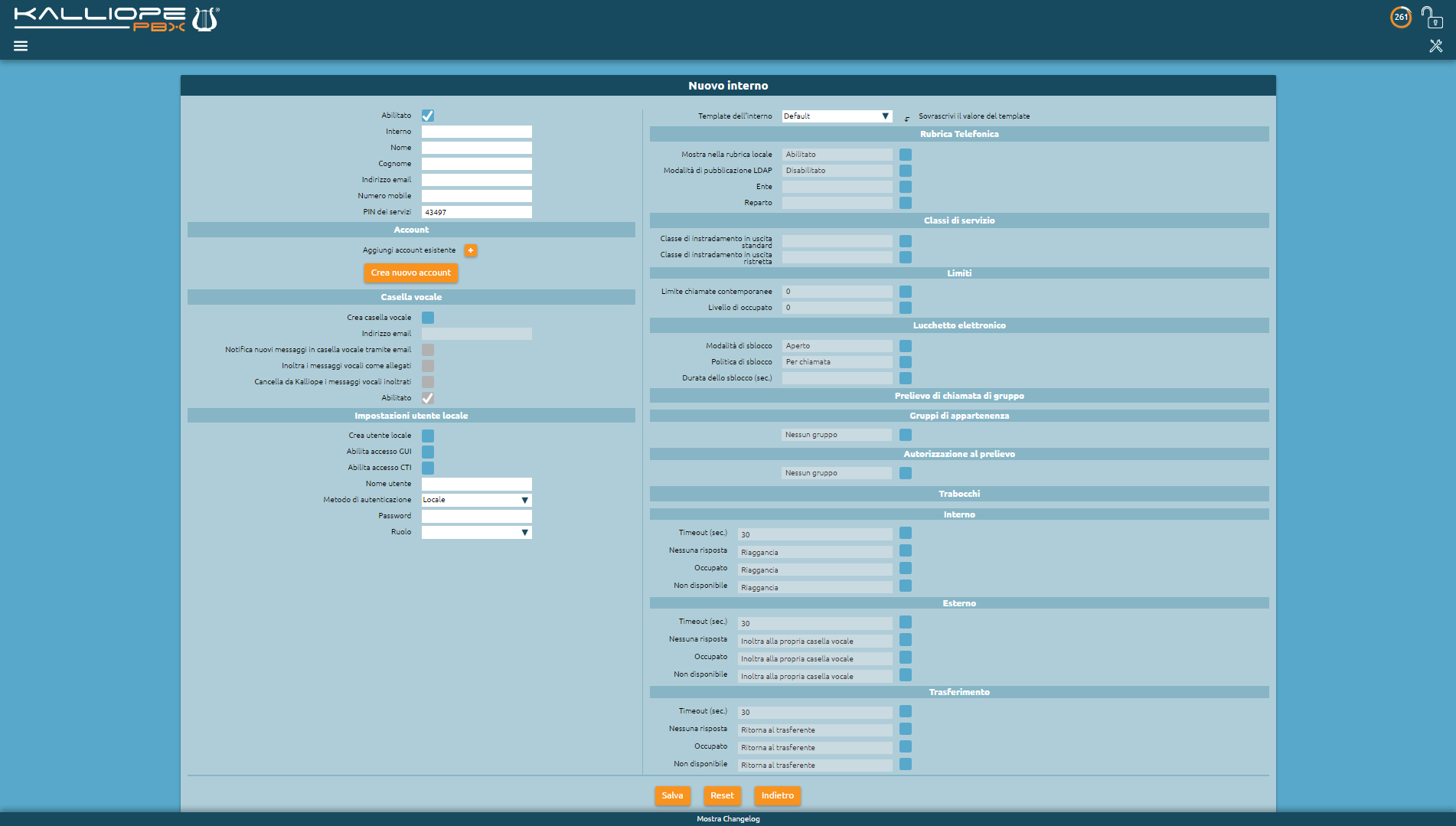Click the Reset button
Image resolution: width=1456 pixels, height=826 pixels.
coord(722,795)
